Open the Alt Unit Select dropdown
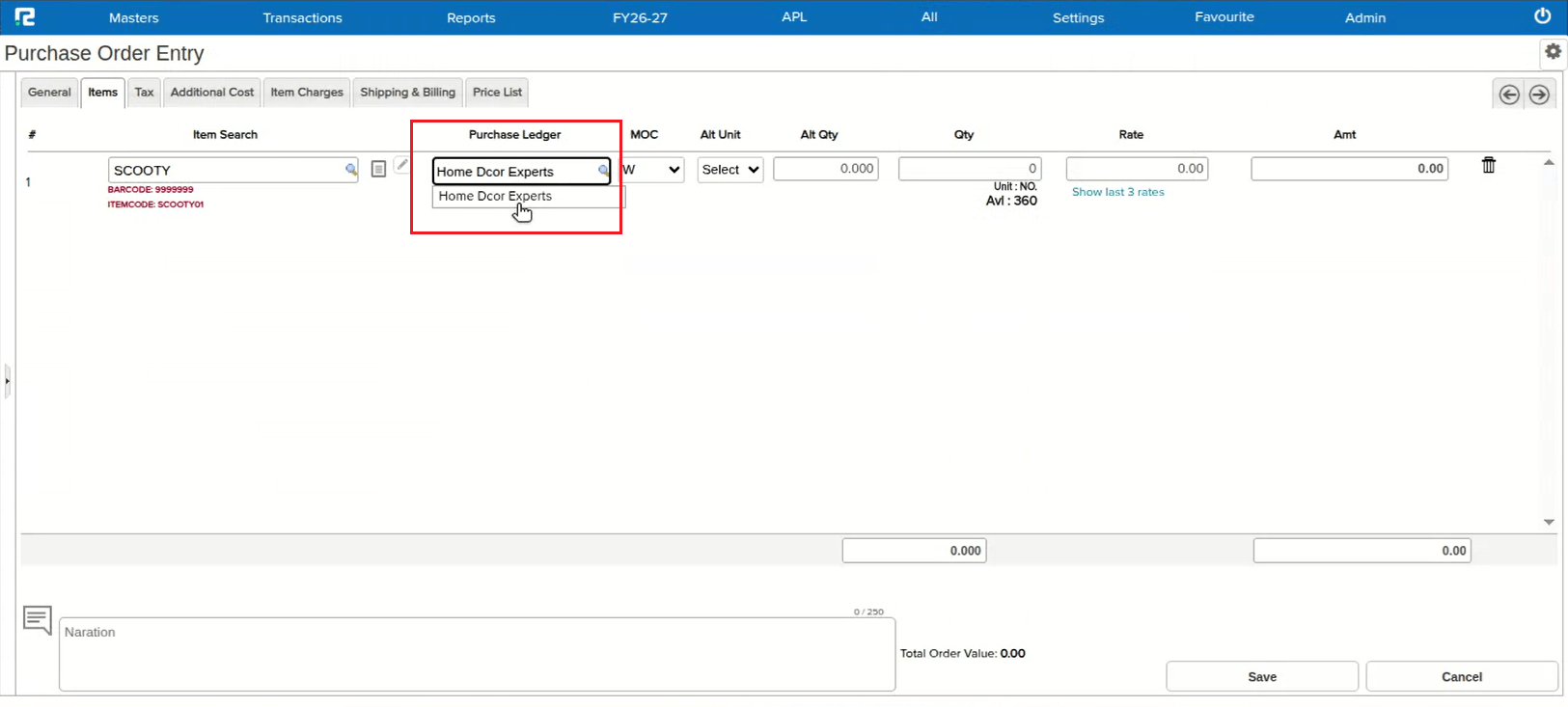Viewport: 1568px width, 707px height. [730, 170]
